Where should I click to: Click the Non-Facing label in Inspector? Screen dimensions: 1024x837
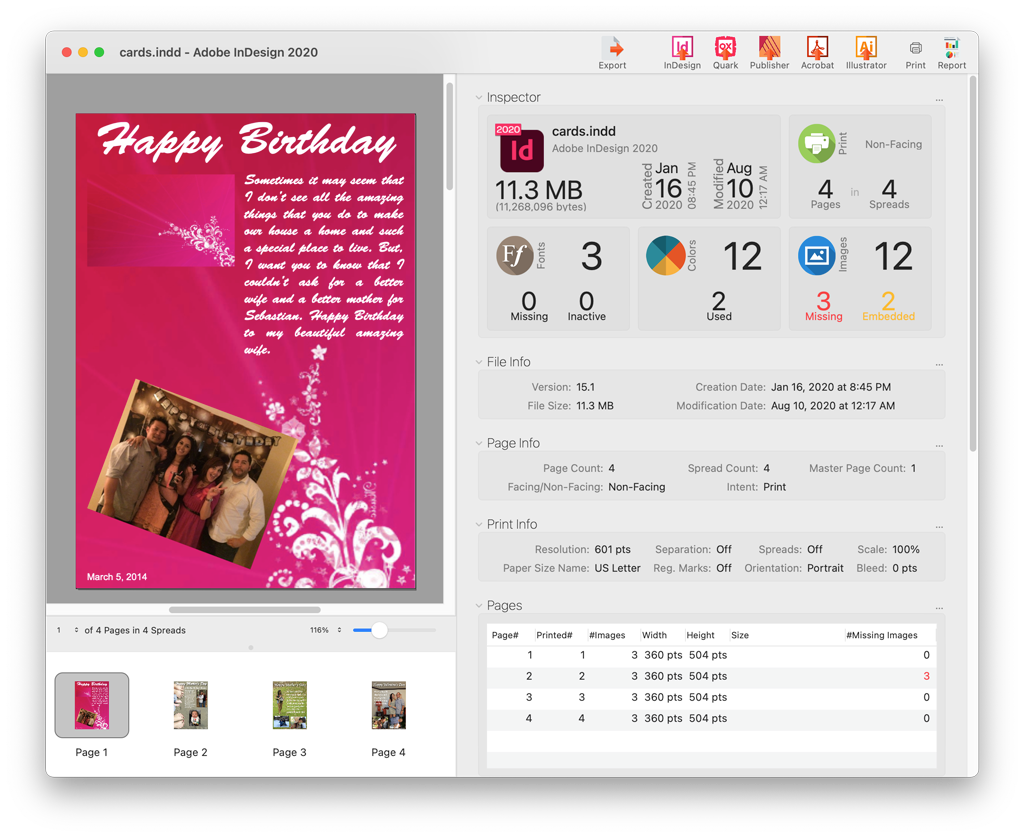[x=893, y=144]
